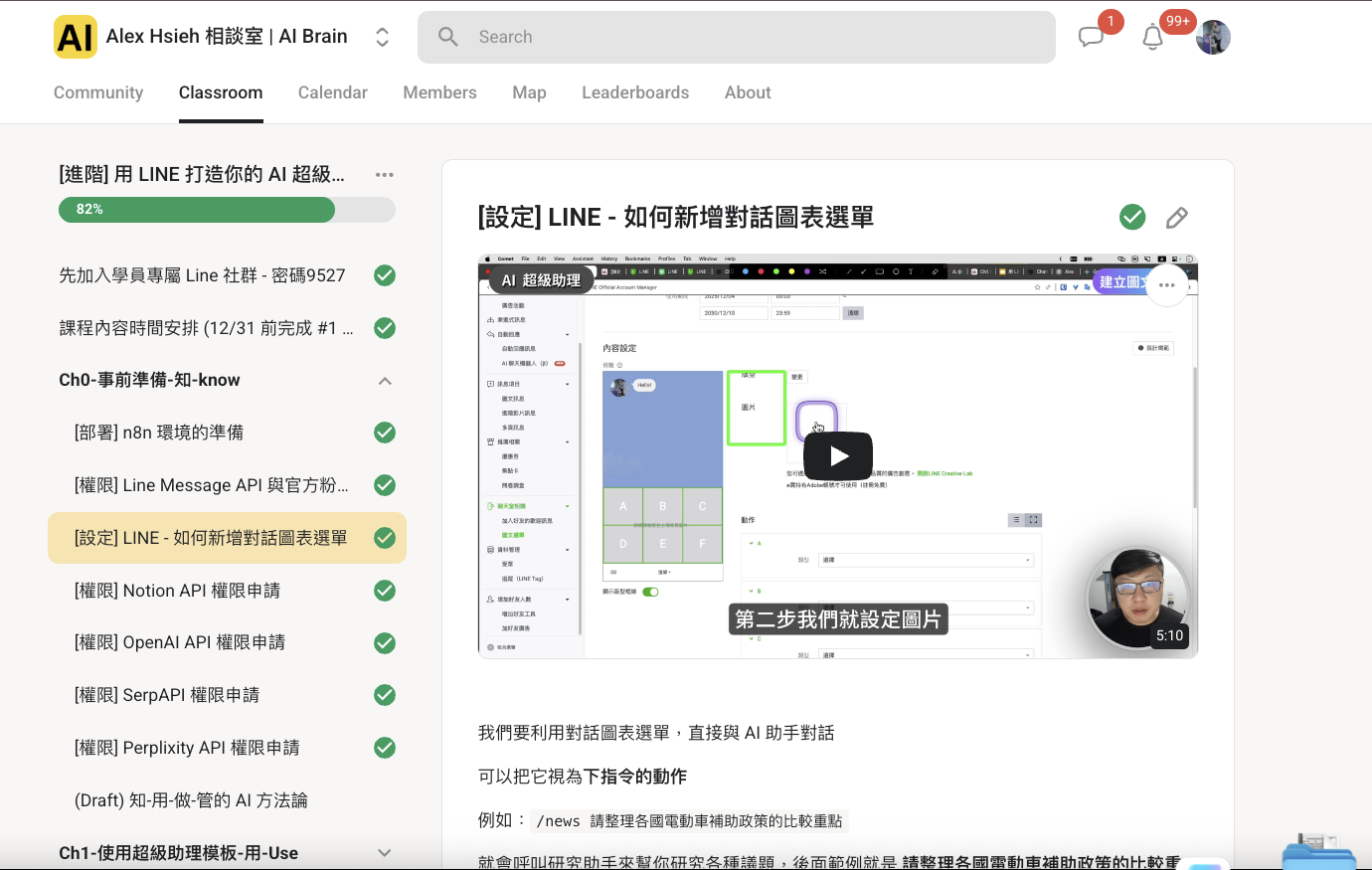
Task: Click the paragraph 我們要利用對話圖表選單
Action: click(656, 733)
